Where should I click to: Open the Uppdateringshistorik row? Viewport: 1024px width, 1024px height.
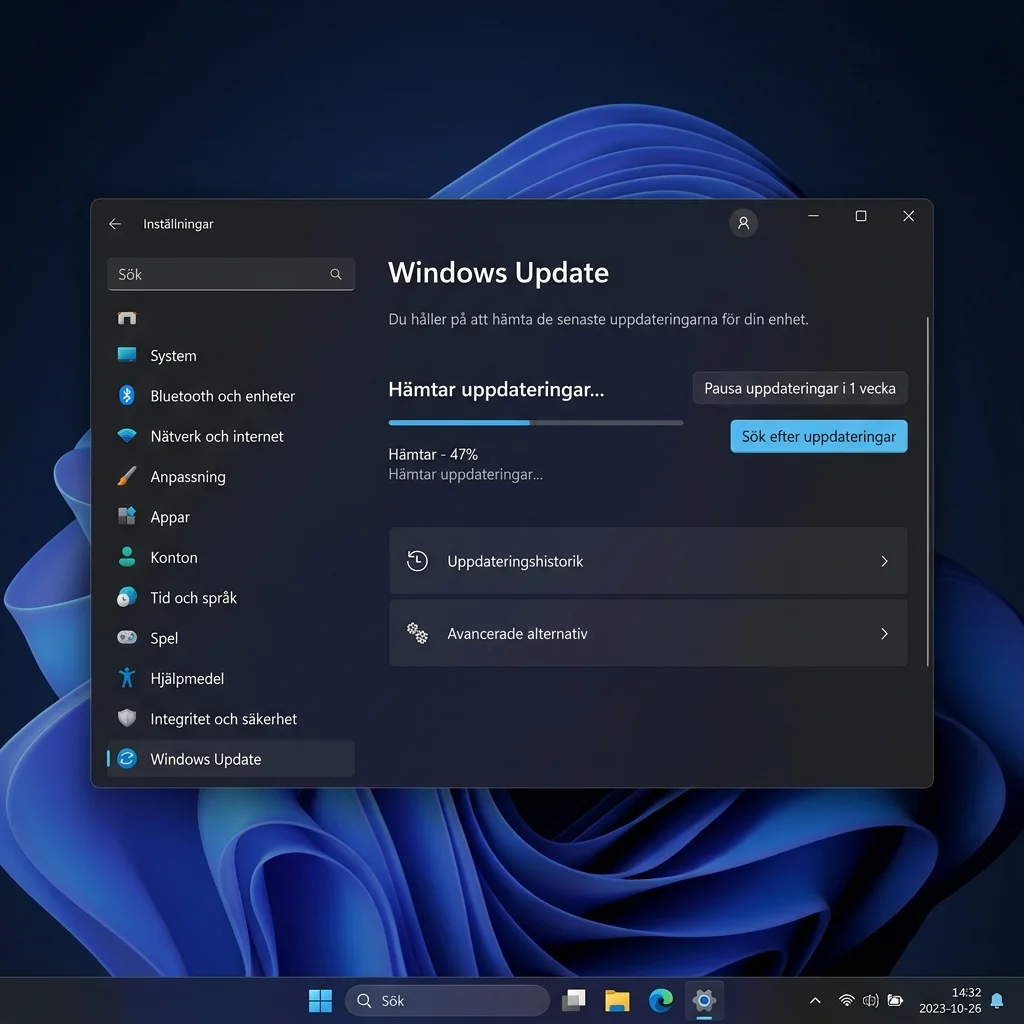coord(648,561)
